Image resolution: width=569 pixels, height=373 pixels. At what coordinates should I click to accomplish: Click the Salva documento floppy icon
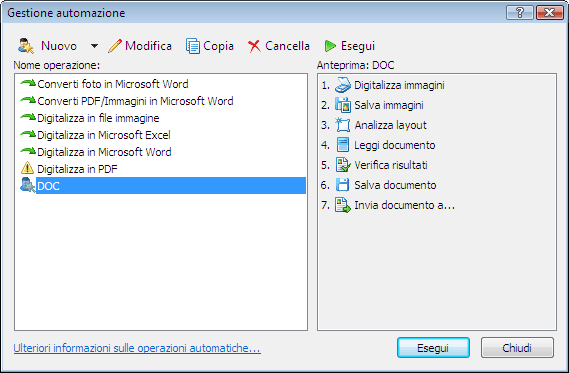pos(342,185)
